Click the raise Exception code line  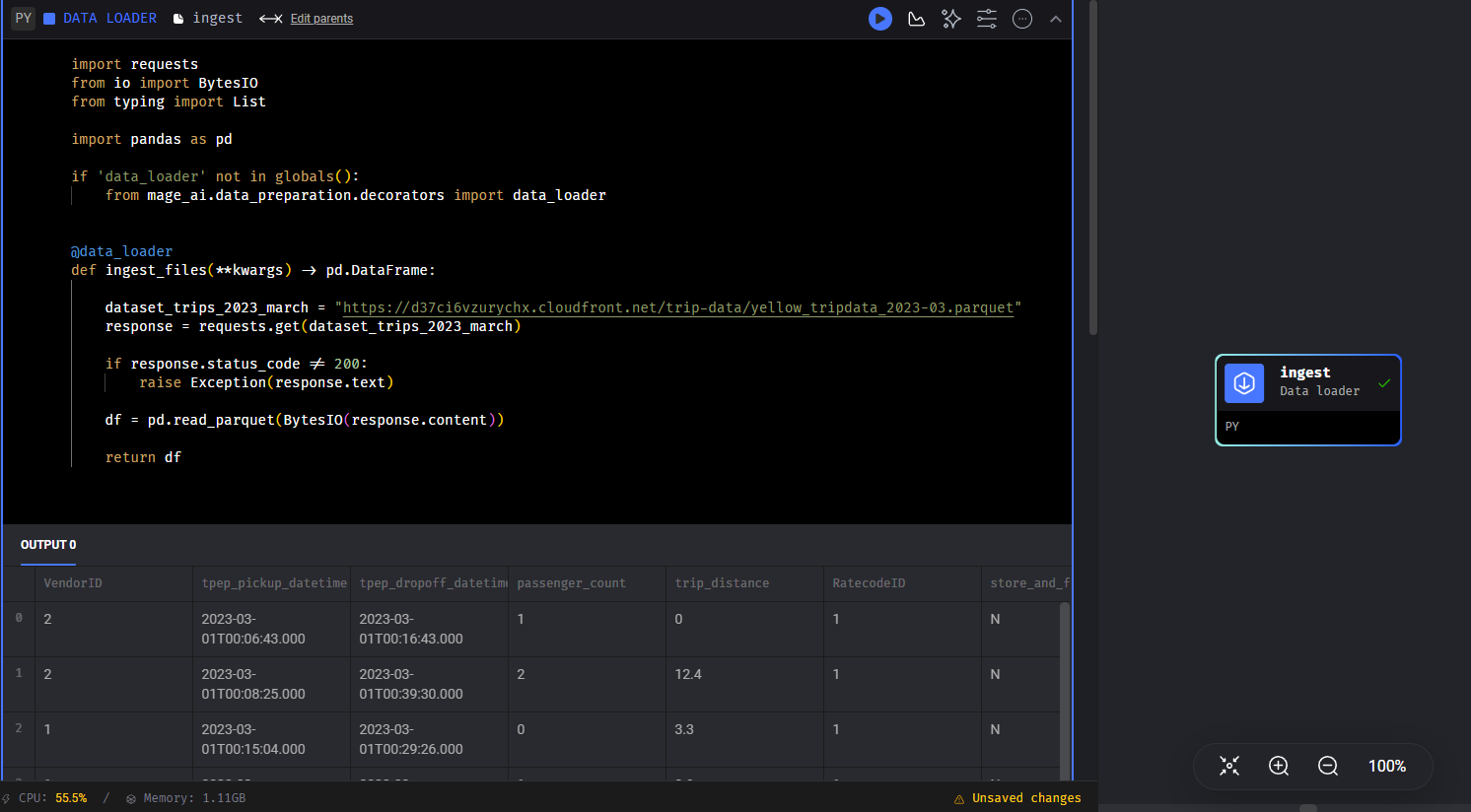[x=266, y=382]
